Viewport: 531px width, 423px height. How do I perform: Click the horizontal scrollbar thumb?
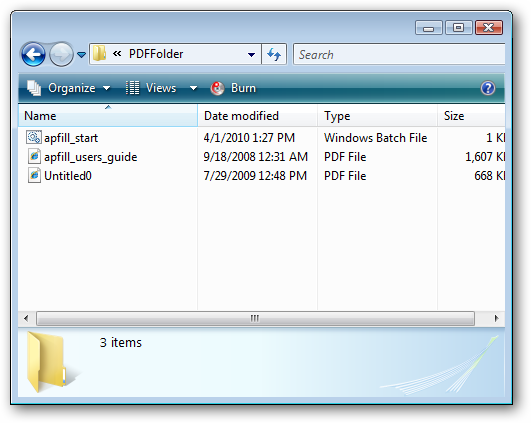pos(255,318)
